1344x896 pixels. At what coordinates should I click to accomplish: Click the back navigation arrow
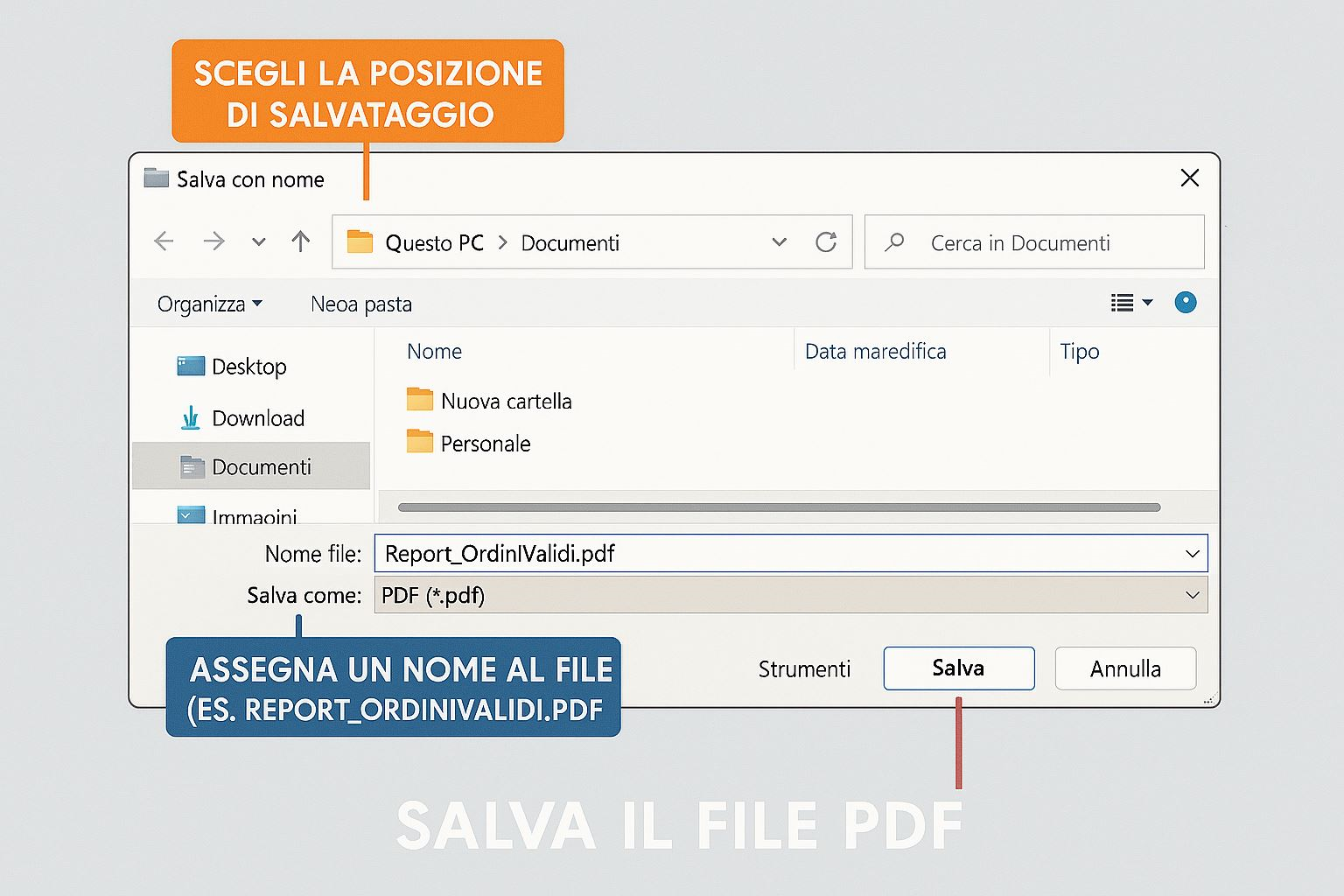coord(164,241)
